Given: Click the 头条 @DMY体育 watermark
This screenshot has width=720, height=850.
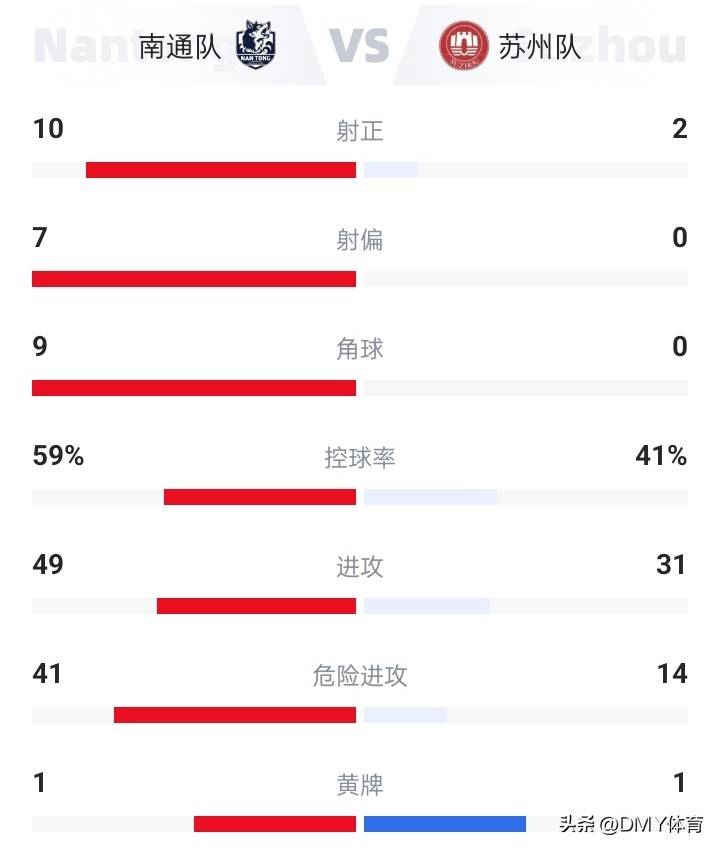Looking at the screenshot, I should 631,824.
